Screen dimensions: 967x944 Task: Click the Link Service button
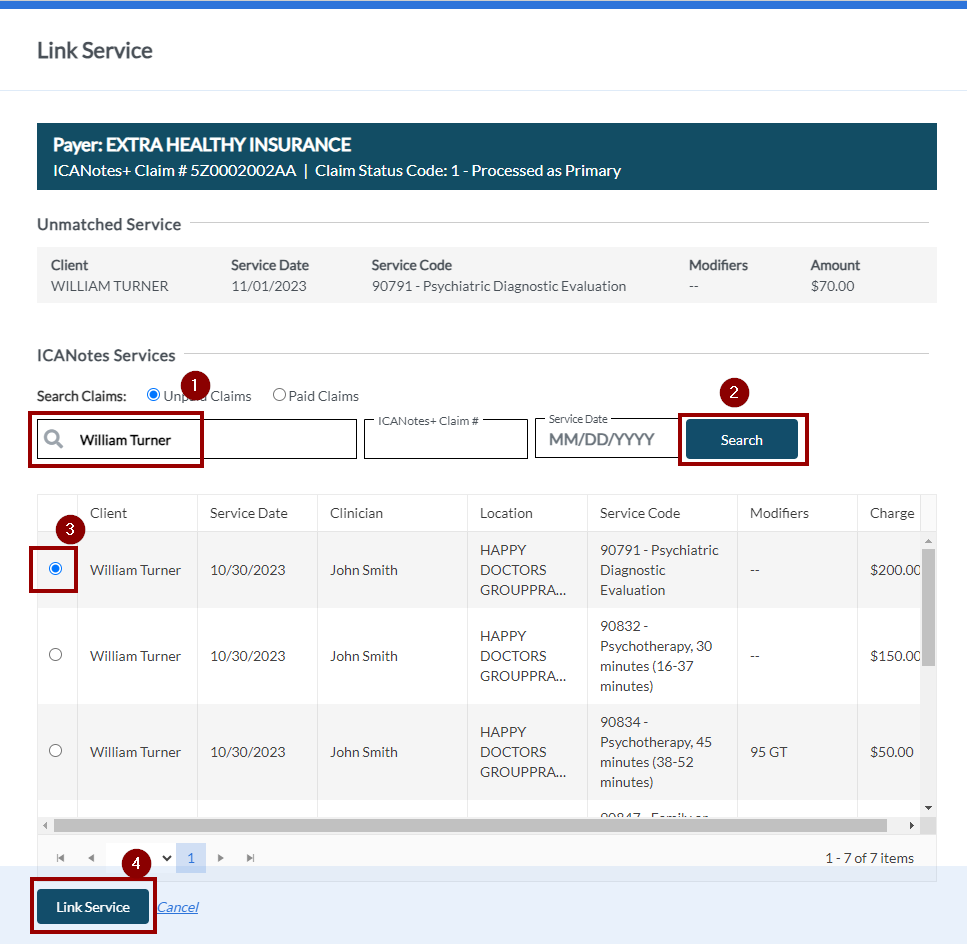point(93,907)
